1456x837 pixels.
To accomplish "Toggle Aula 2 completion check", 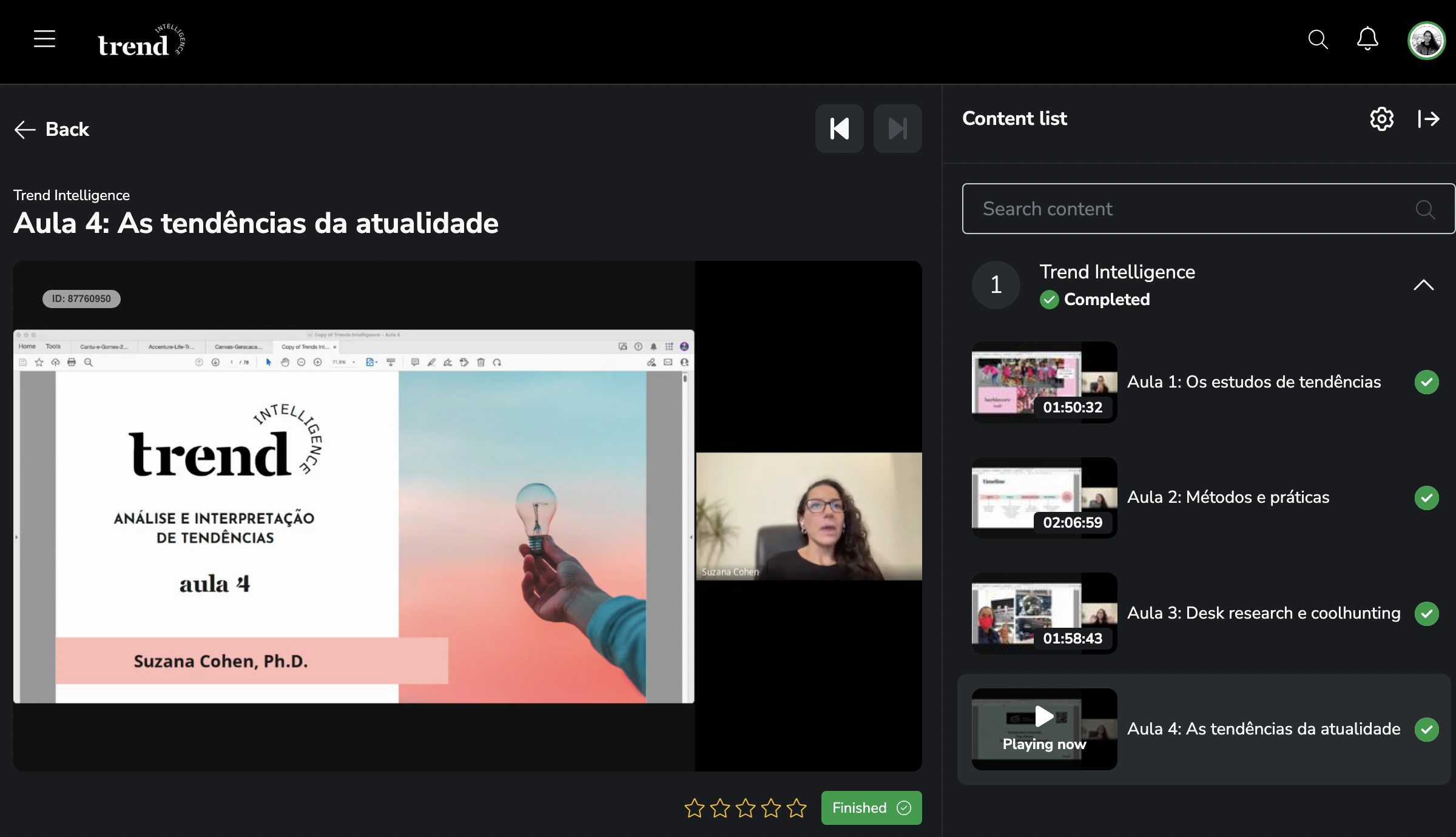I will [x=1427, y=498].
